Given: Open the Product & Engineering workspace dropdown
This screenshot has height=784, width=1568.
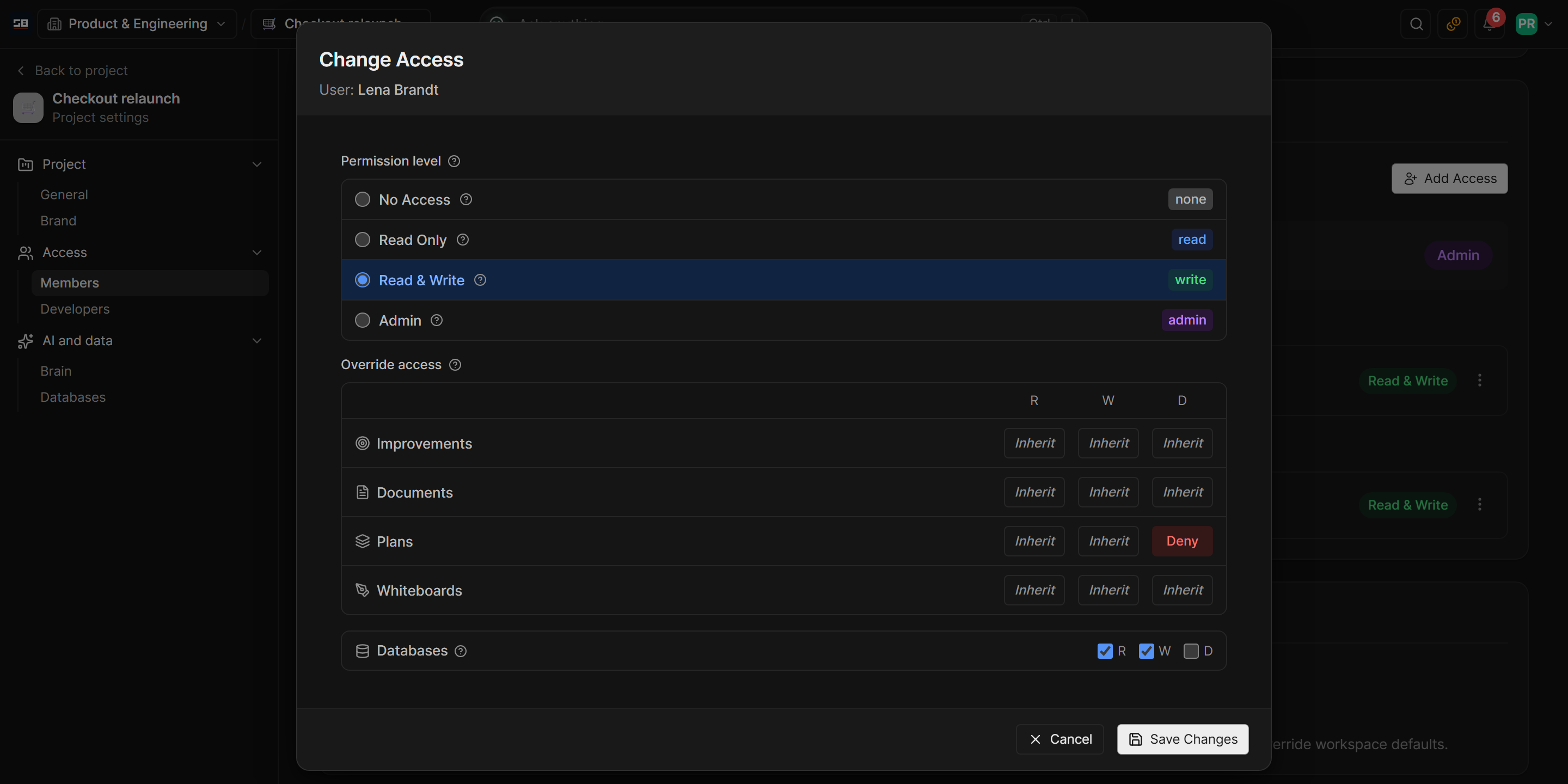Looking at the screenshot, I should (137, 24).
